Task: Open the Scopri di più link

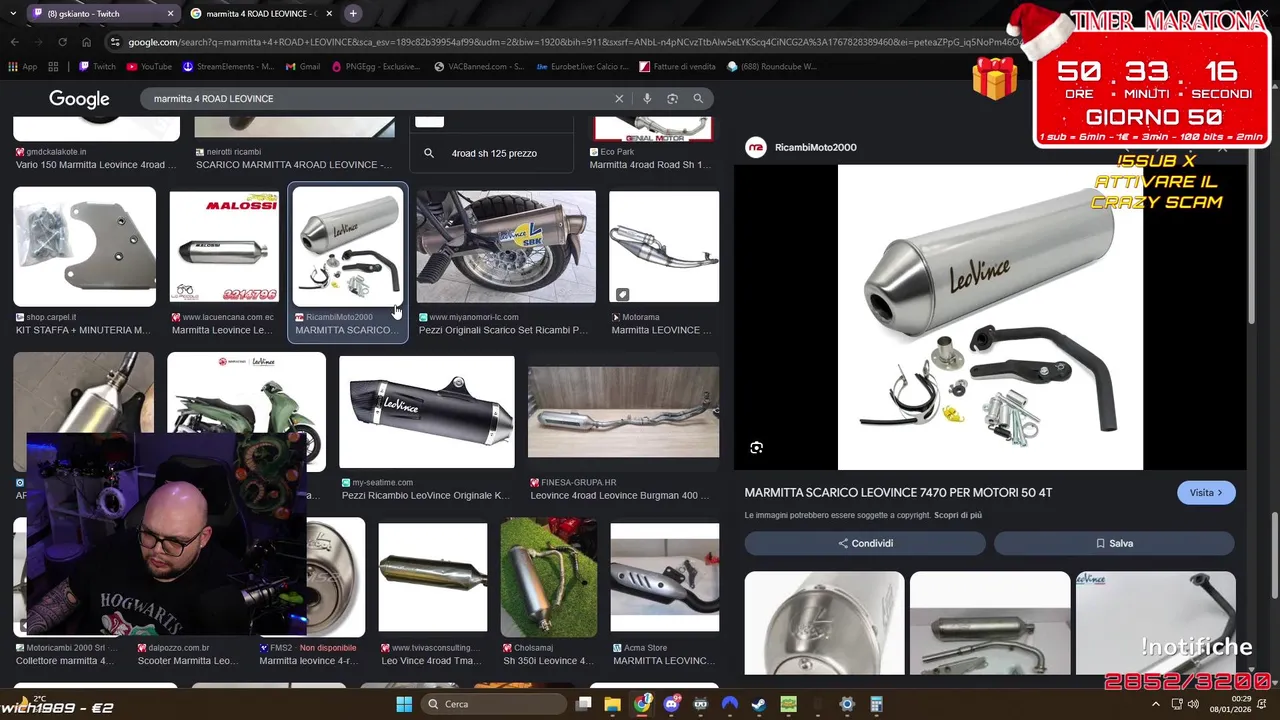Action: [x=958, y=515]
